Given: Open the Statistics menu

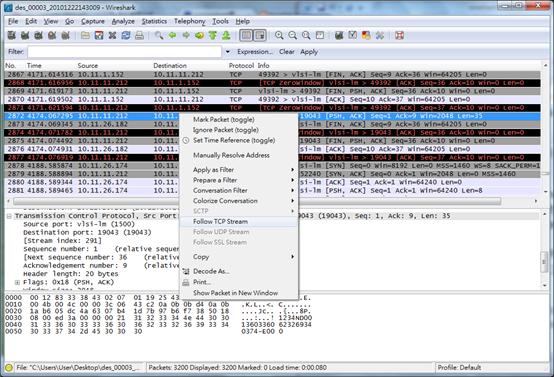Looking at the screenshot, I should [x=154, y=21].
